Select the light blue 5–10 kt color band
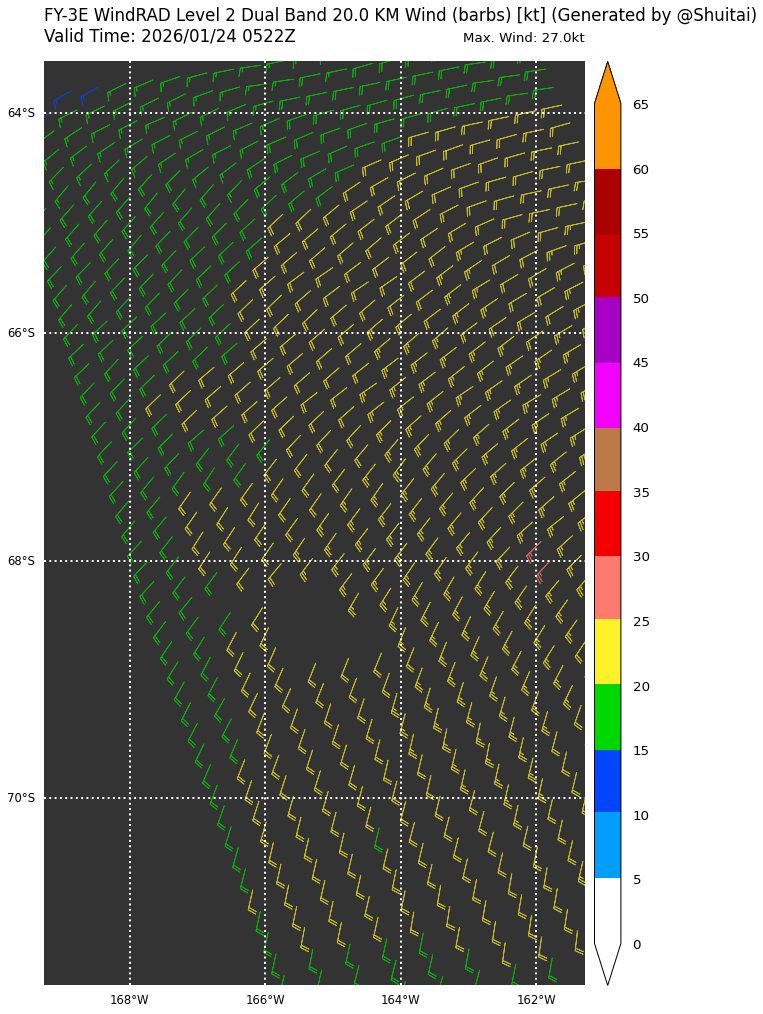Screen dimensions: 763x1014 [607, 846]
